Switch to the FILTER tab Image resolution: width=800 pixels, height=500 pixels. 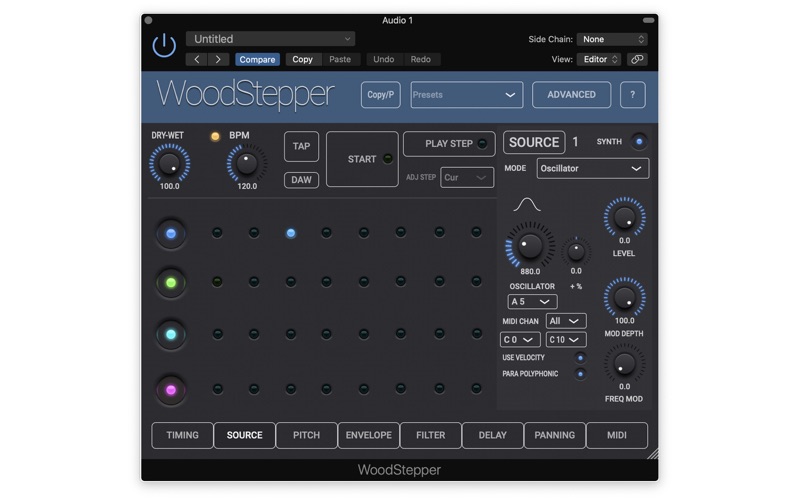click(x=431, y=436)
